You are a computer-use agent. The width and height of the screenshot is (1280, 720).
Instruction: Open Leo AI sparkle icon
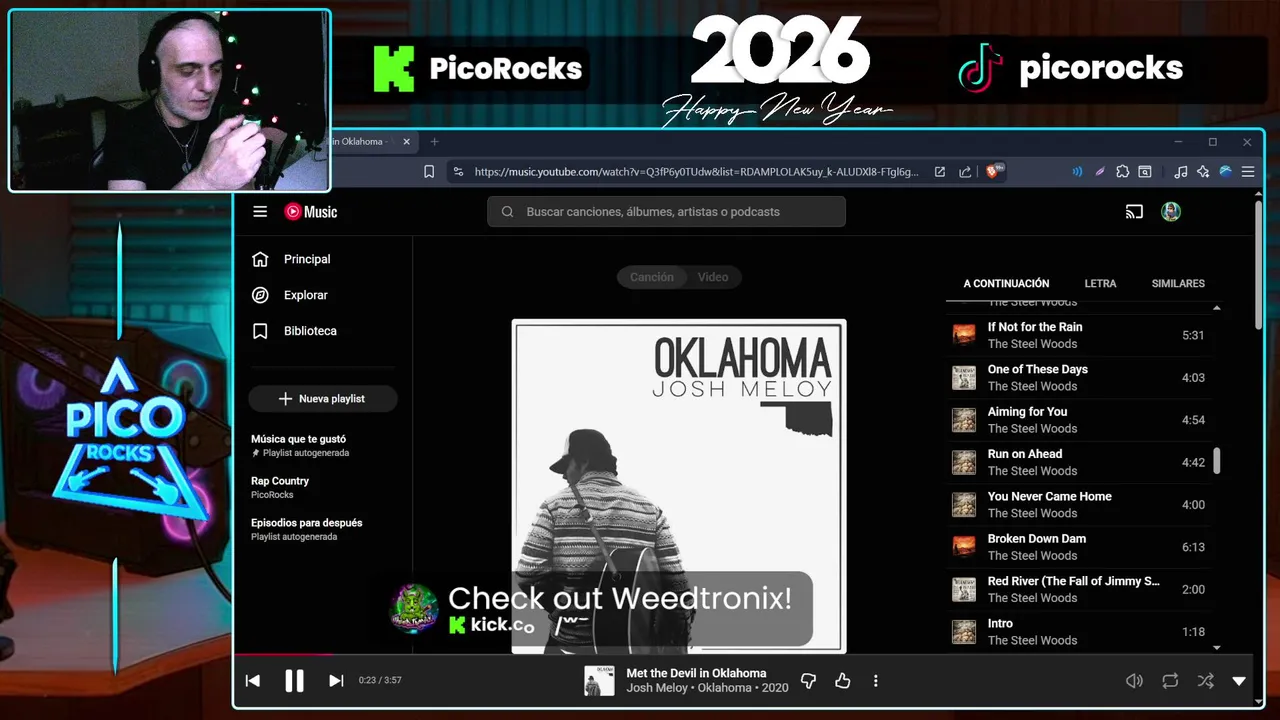pyautogui.click(x=1203, y=172)
